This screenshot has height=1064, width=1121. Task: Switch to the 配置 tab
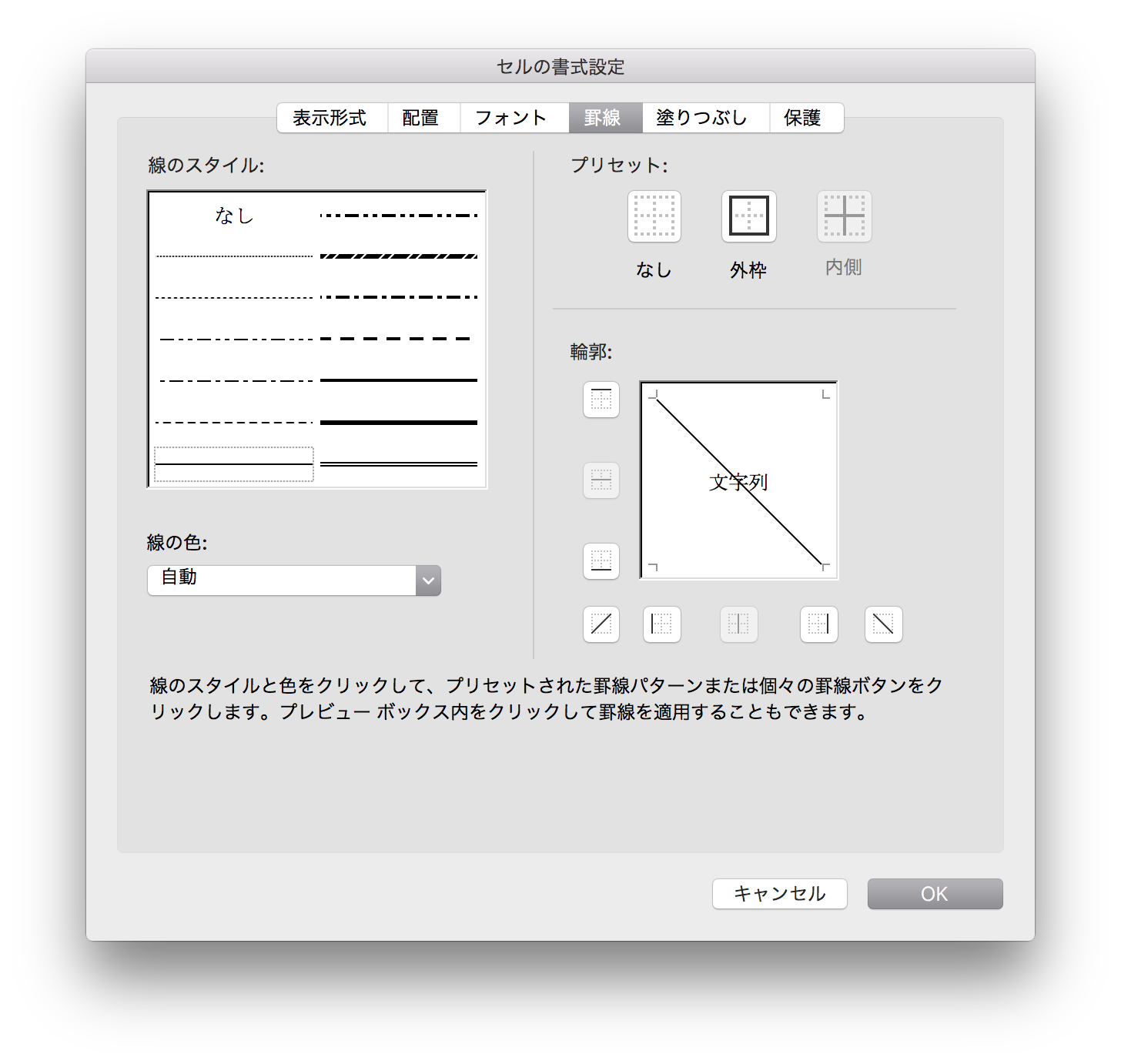point(423,118)
